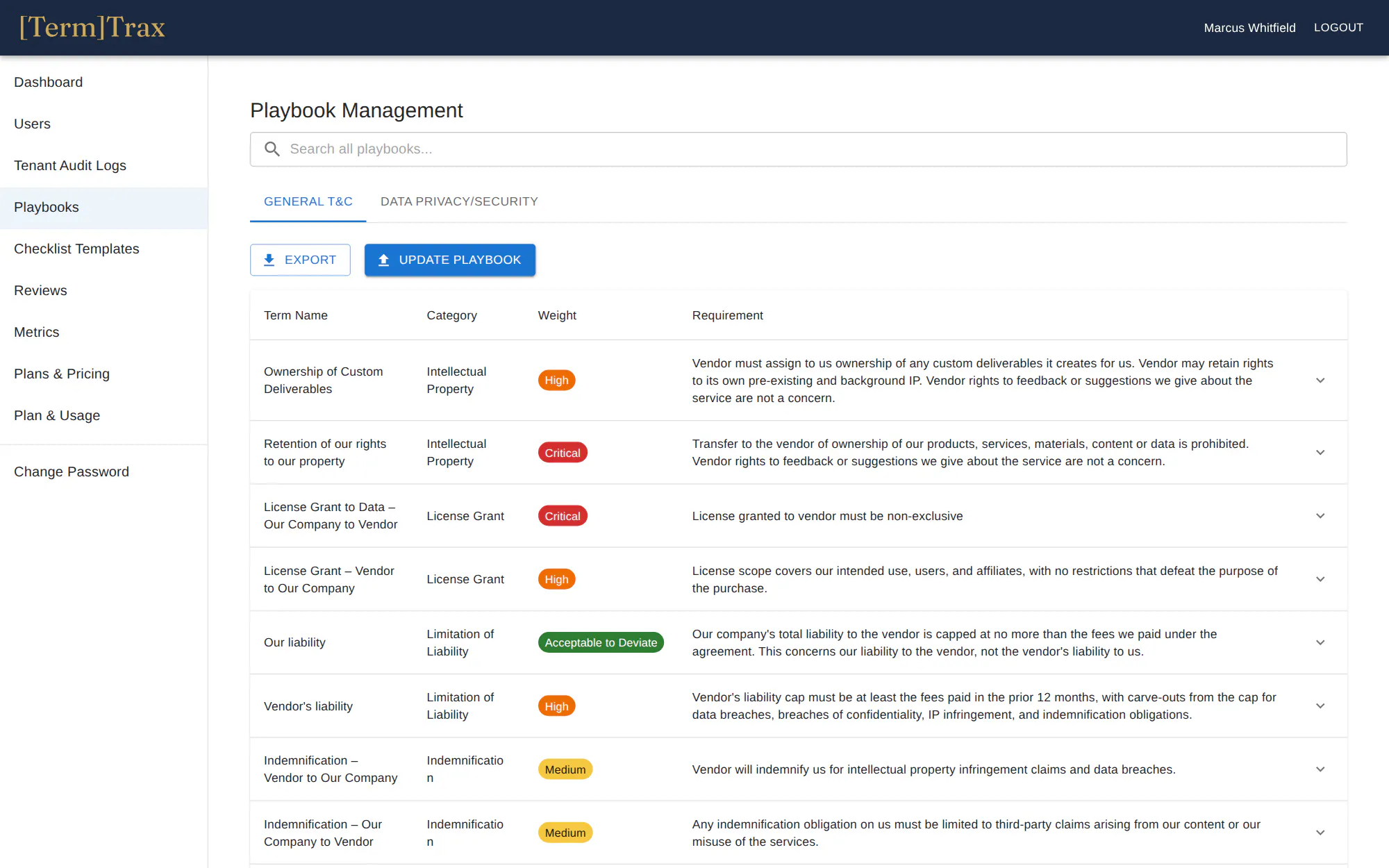Click Change Password
The image size is (1389, 868).
click(x=104, y=471)
